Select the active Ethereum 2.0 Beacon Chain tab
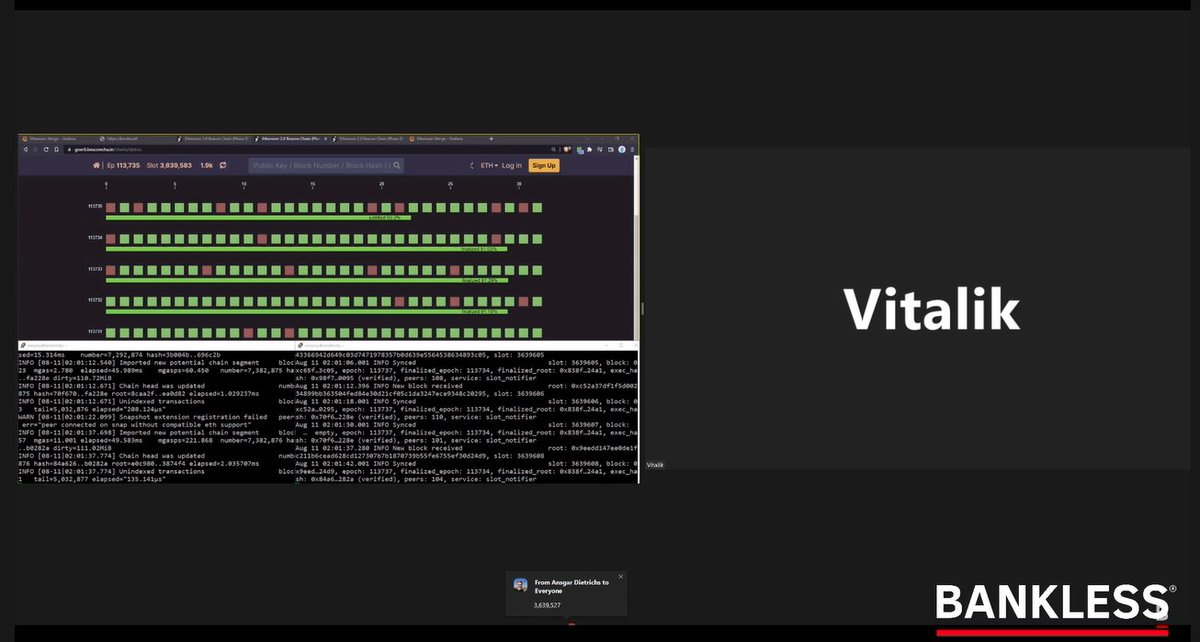 click(290, 138)
